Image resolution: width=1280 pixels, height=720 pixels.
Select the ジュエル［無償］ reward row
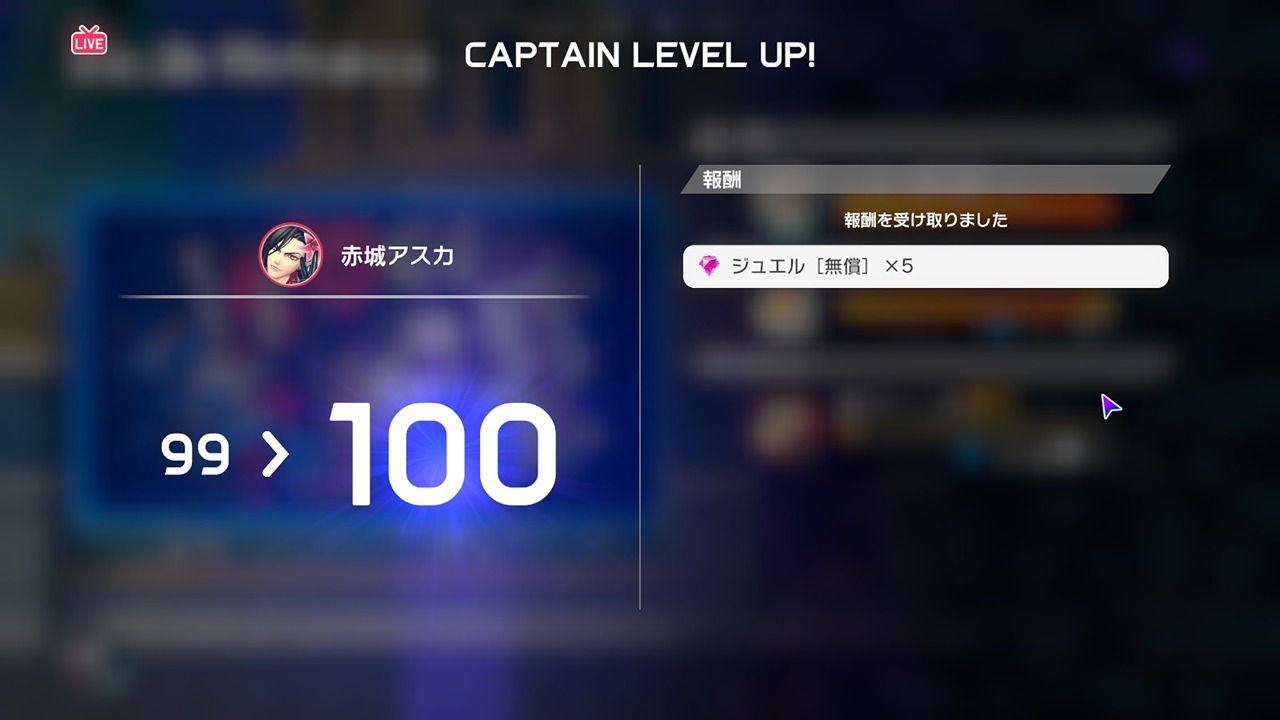pos(925,266)
